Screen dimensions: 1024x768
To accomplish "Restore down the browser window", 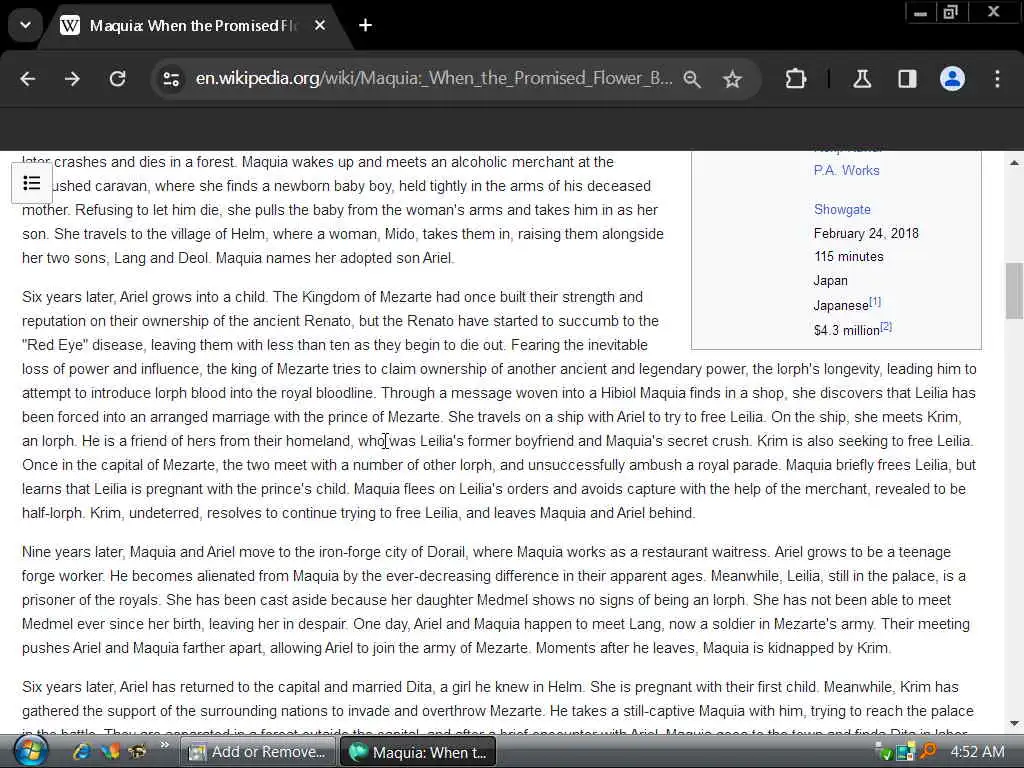I will [x=950, y=12].
